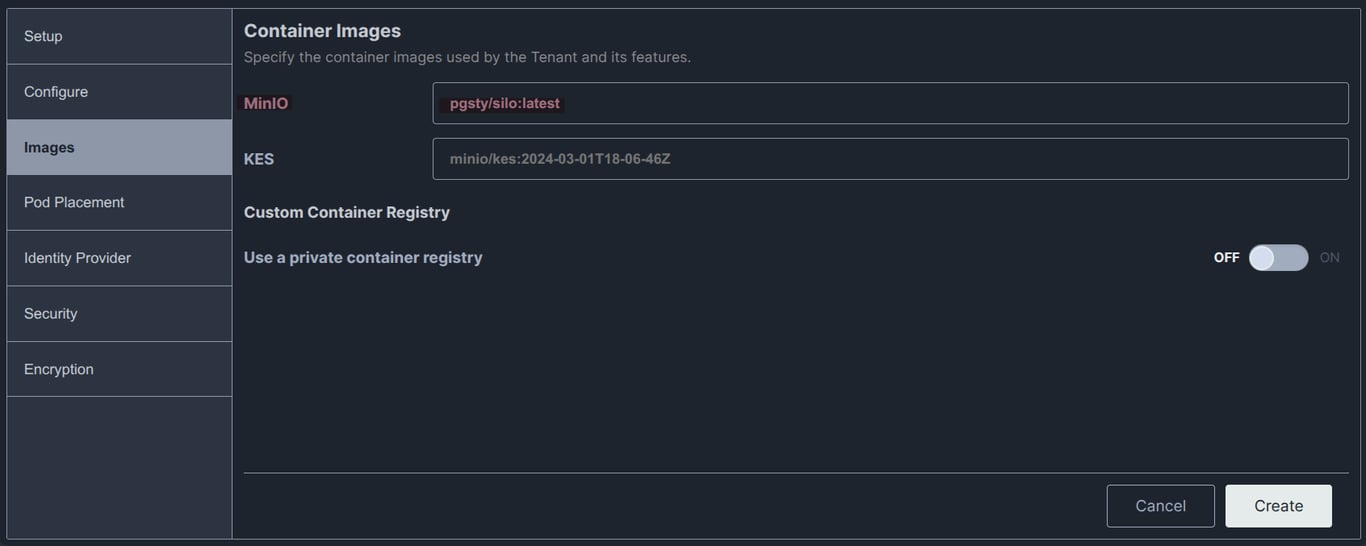Viewport: 1366px width, 546px height.
Task: Click the MinIO field label
Action: 266,103
